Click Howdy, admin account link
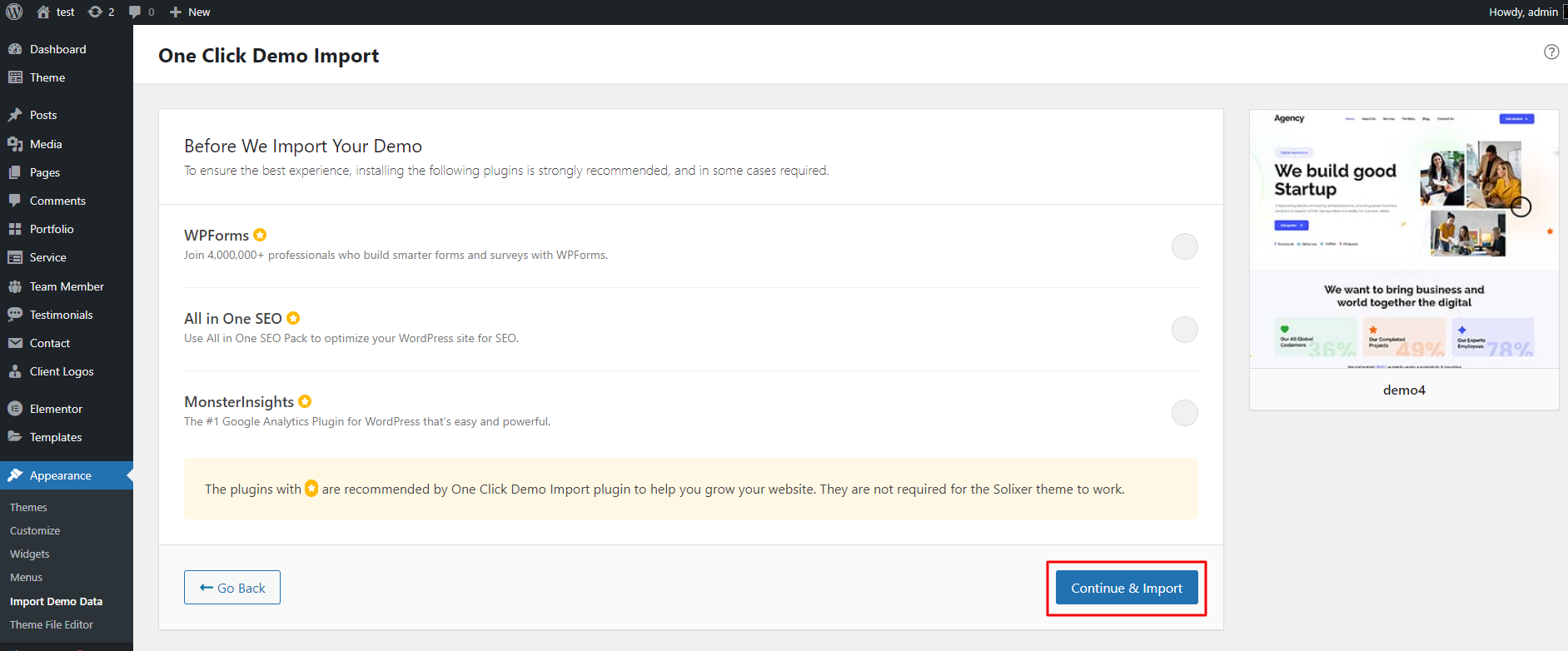1568x651 pixels. 1523,12
